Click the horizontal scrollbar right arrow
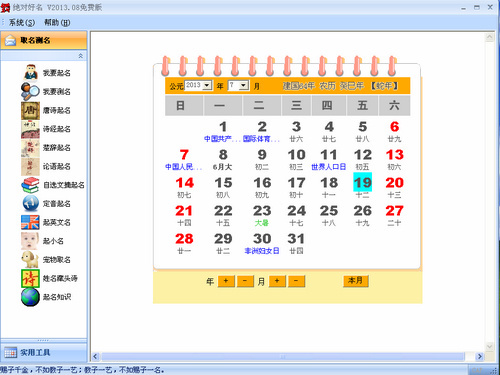 click(x=479, y=357)
